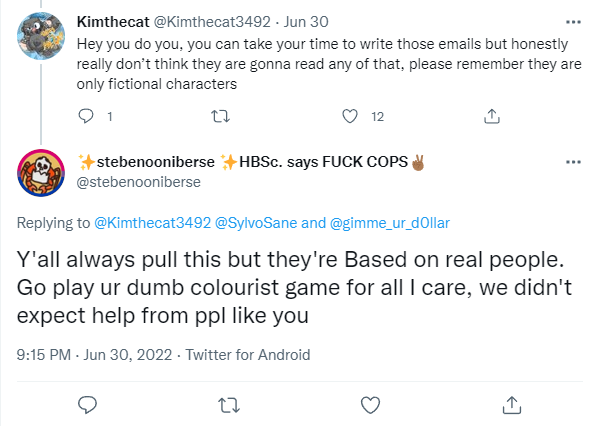Share Kimthecat's tweet
Viewport: 598px width, 426px height.
point(492,116)
